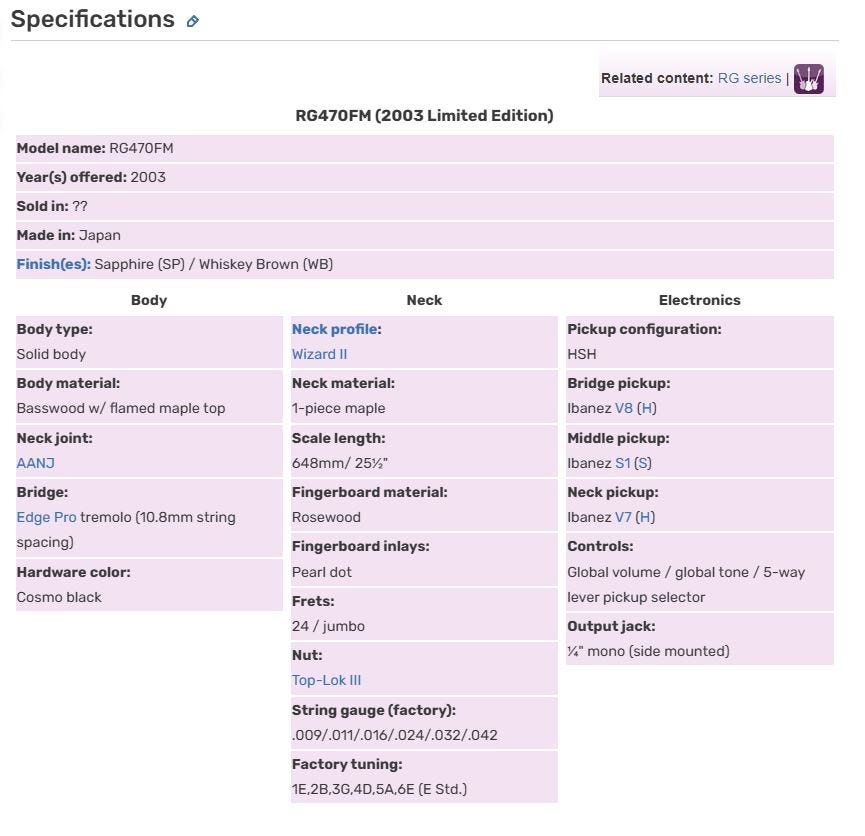865x836 pixels.
Task: Click the Pearl dot inlays value
Action: 322,572
